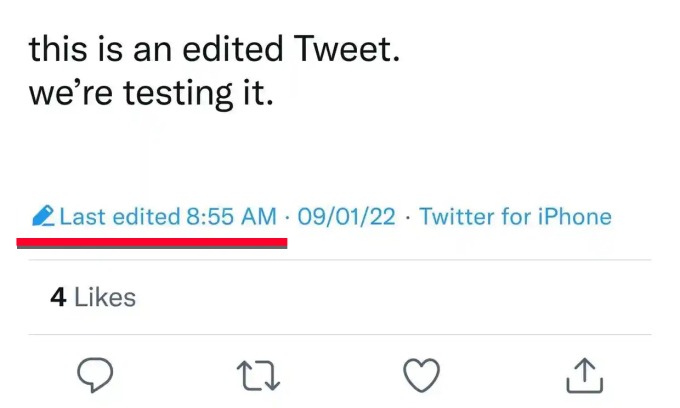Image resolution: width=680 pixels, height=408 pixels.
Task: Open the share sheet via upload arrow icon
Action: (x=585, y=374)
